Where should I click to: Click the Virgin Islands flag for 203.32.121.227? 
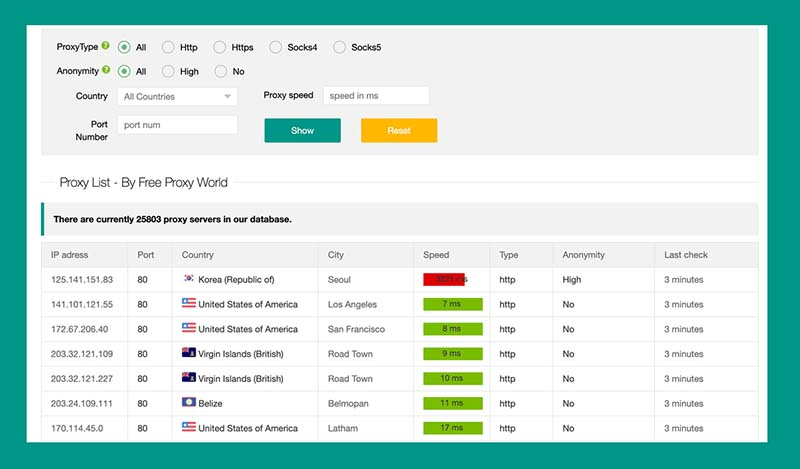[188, 379]
